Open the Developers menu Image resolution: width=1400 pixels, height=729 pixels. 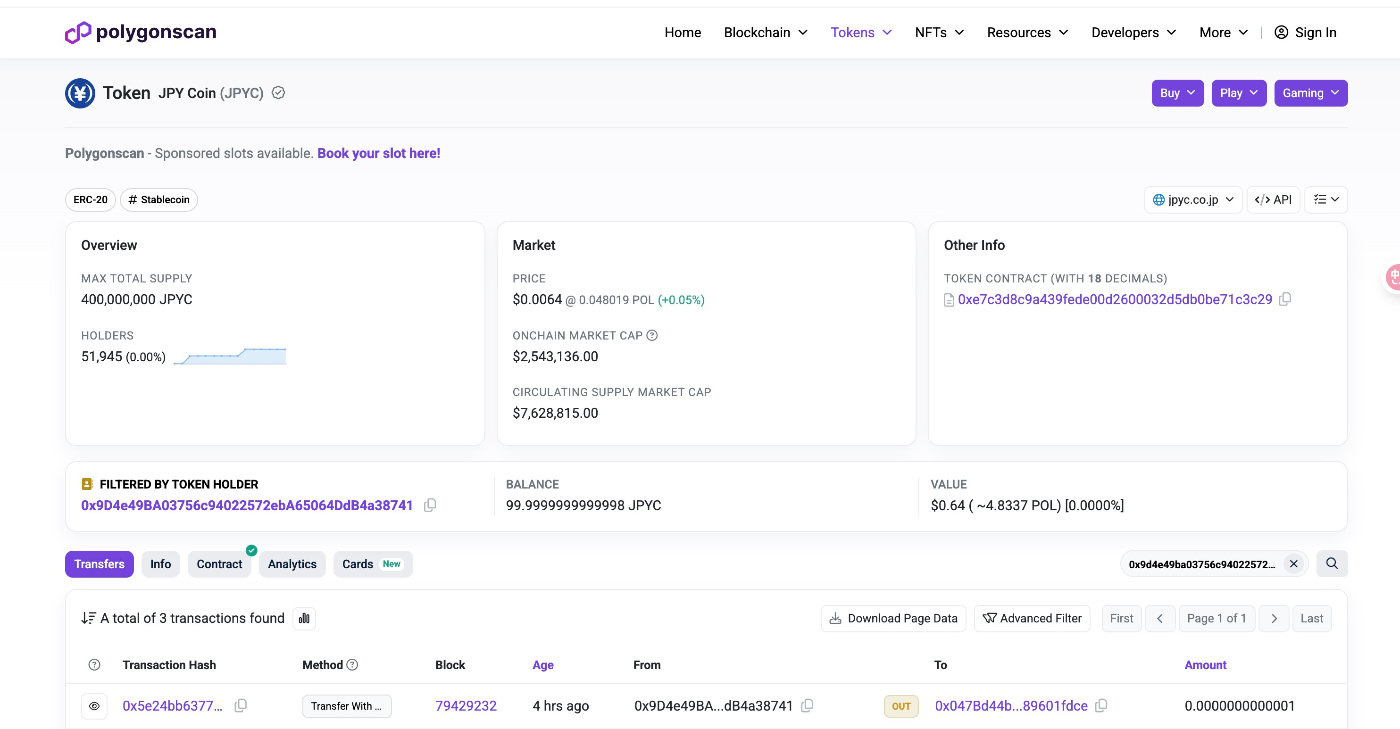coord(1134,32)
